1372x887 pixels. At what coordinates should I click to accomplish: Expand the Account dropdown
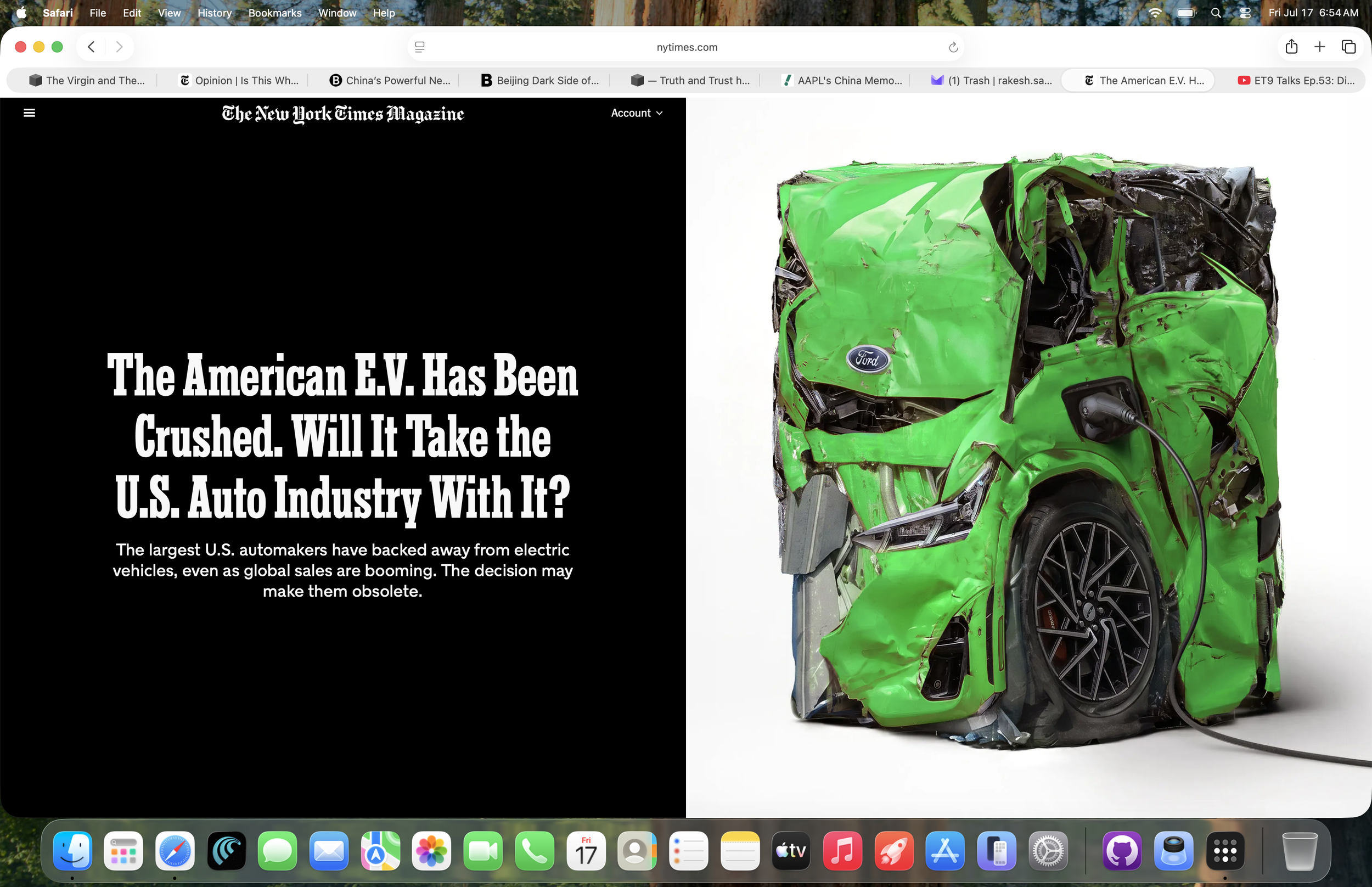637,113
